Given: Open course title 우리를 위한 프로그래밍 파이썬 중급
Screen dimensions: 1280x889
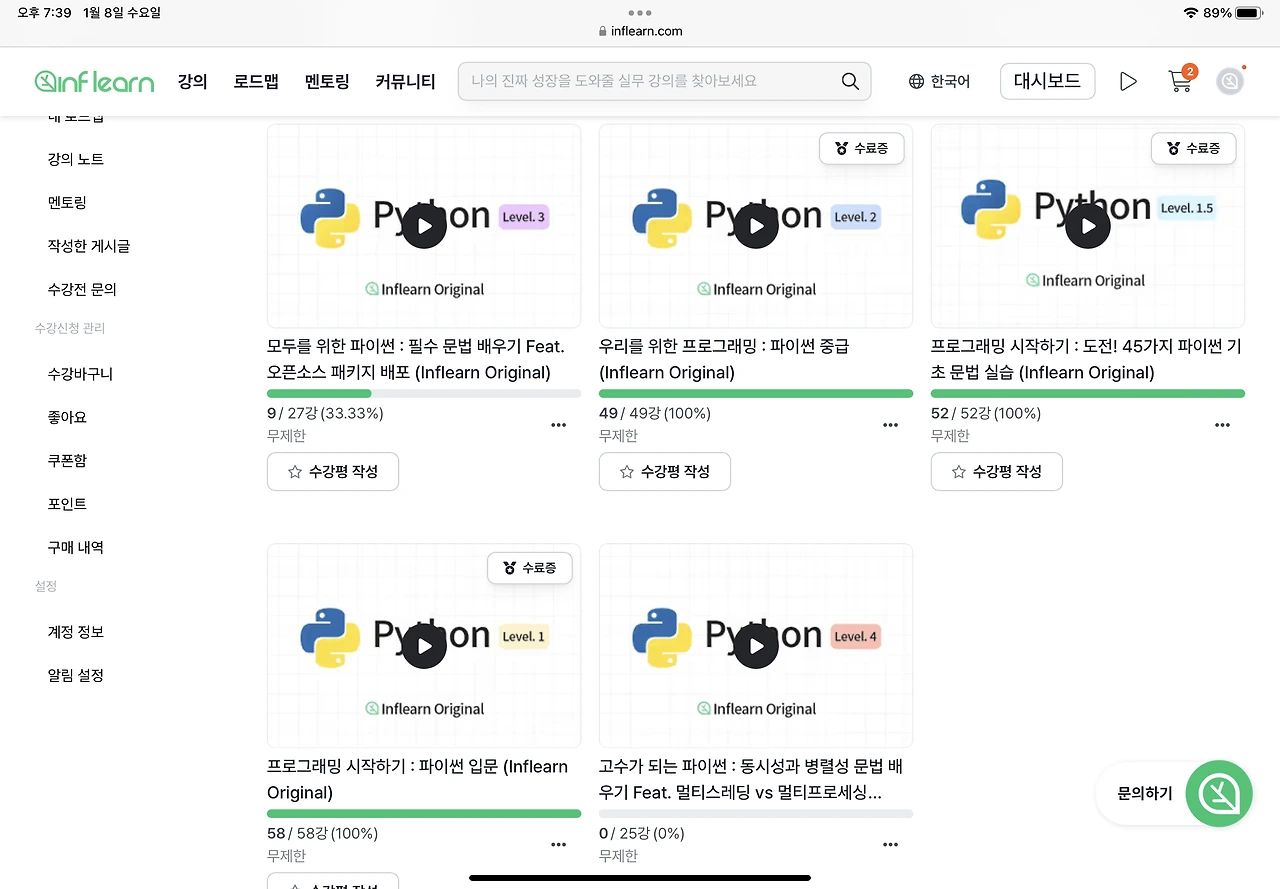Looking at the screenshot, I should click(x=724, y=360).
